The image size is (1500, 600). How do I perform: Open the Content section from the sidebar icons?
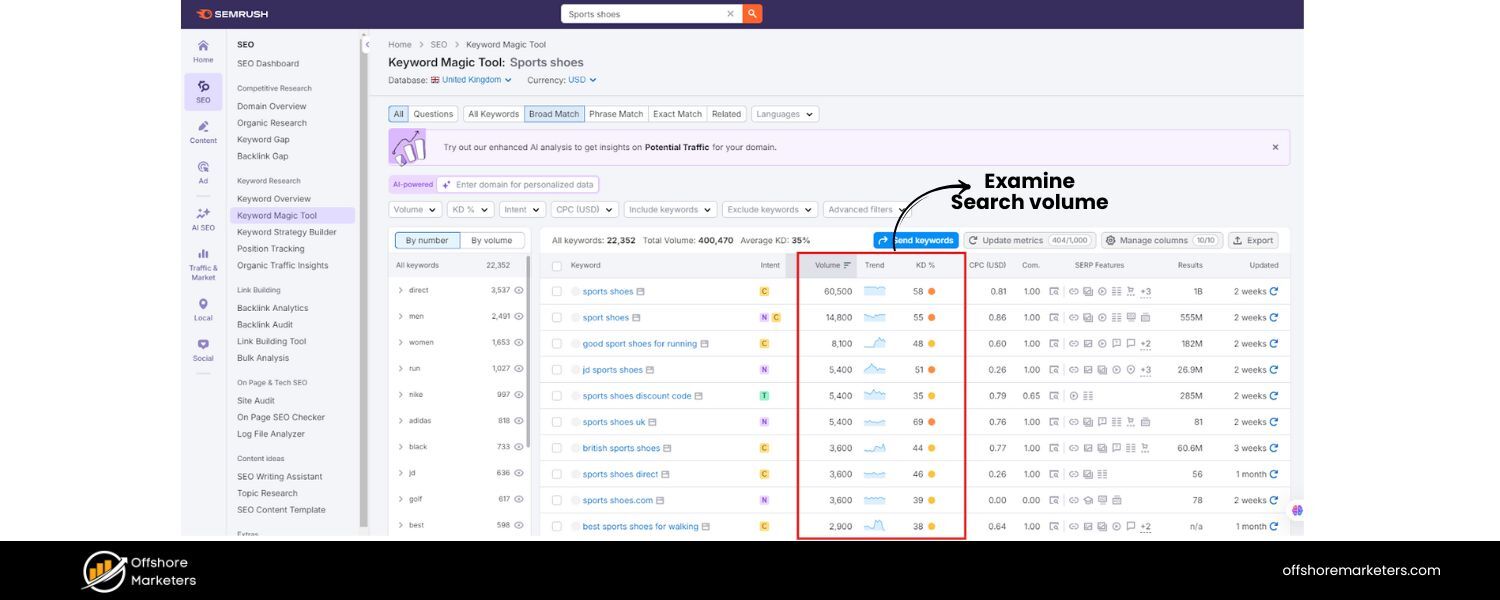(202, 129)
